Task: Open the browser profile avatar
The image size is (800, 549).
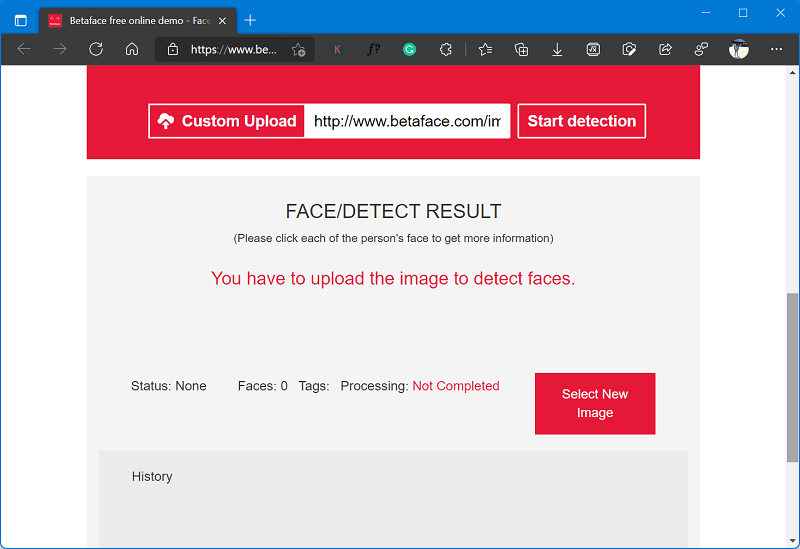Action: (738, 49)
